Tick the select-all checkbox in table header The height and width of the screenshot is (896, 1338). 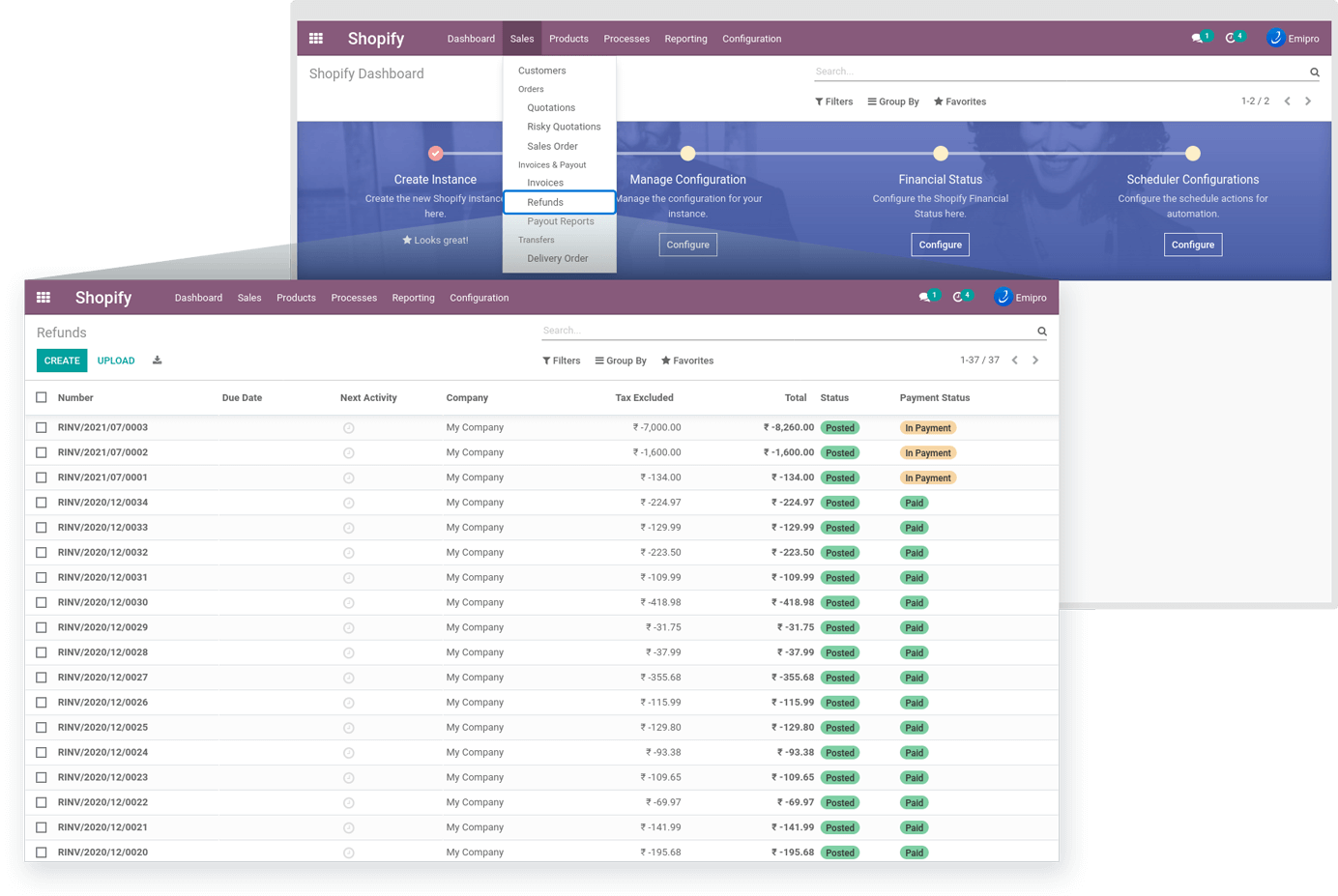point(42,397)
